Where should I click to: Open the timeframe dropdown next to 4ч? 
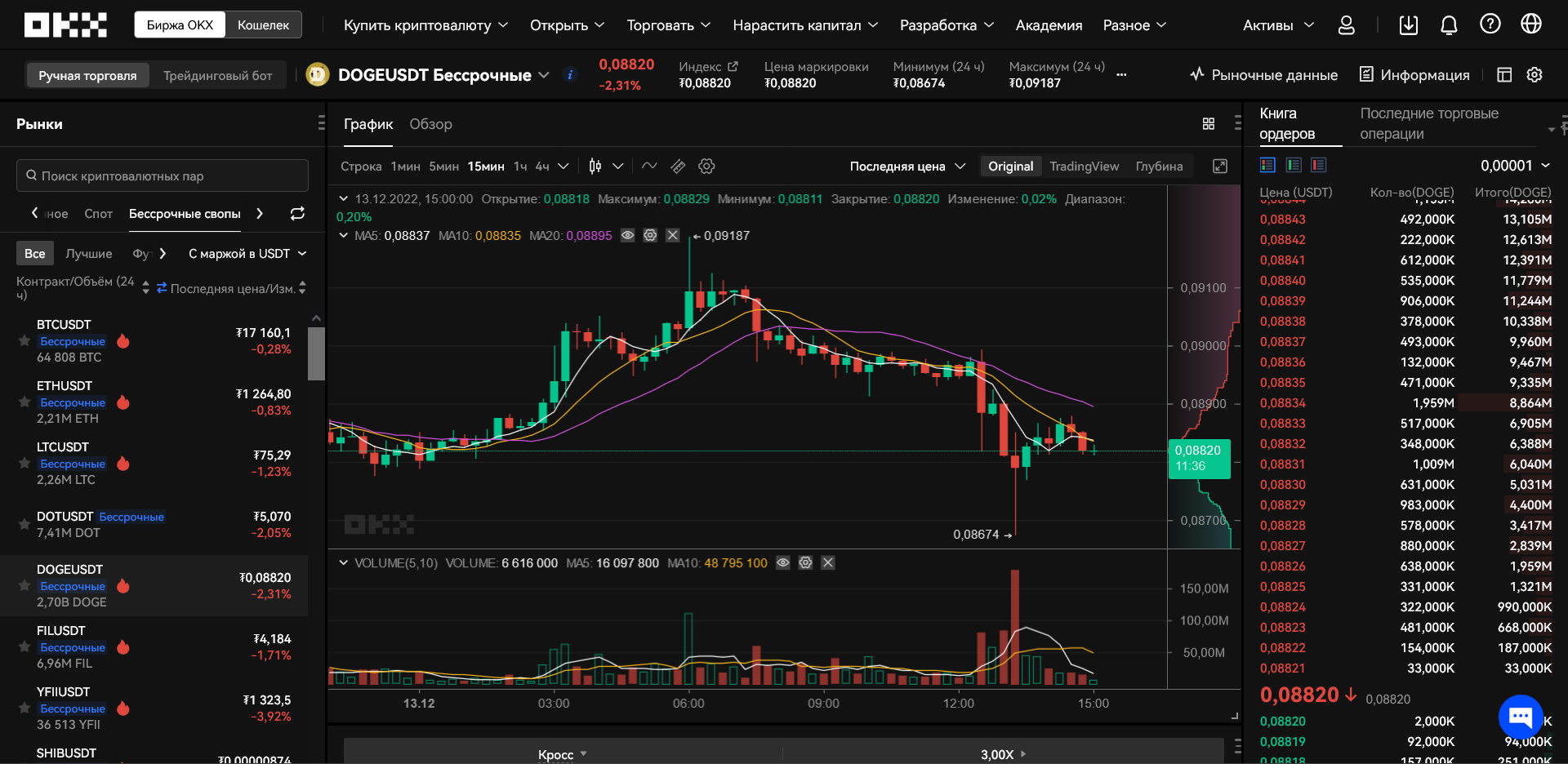click(563, 166)
